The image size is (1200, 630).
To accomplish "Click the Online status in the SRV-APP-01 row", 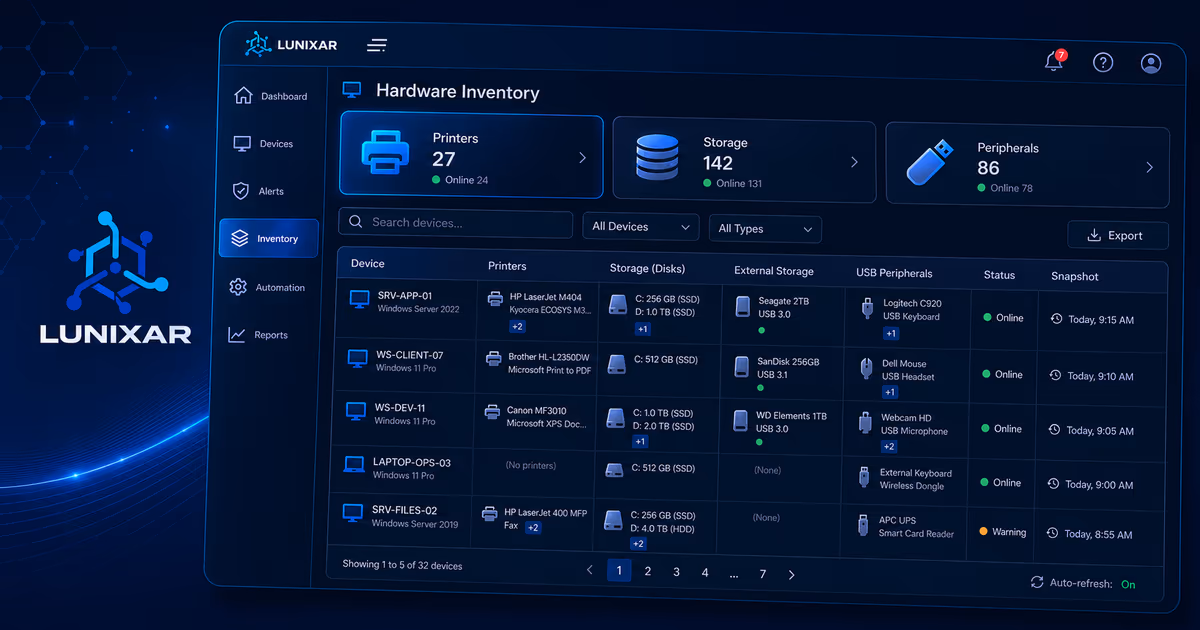I will pos(1003,318).
